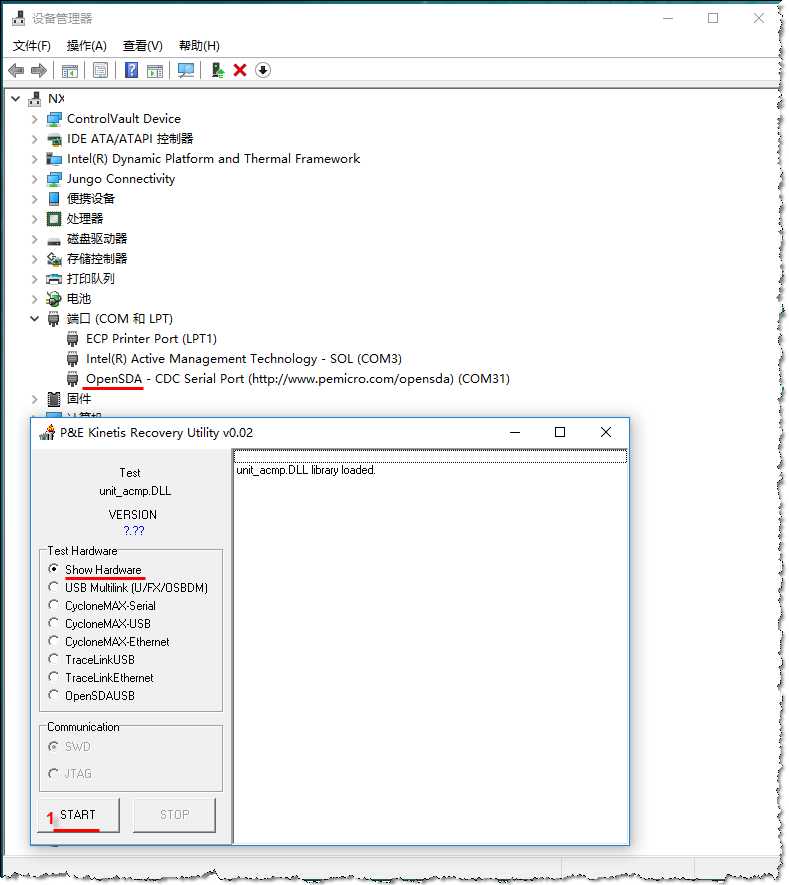Screen dimensions: 789x885
Task: Click the blue Help question-mark icon
Action: tap(132, 70)
